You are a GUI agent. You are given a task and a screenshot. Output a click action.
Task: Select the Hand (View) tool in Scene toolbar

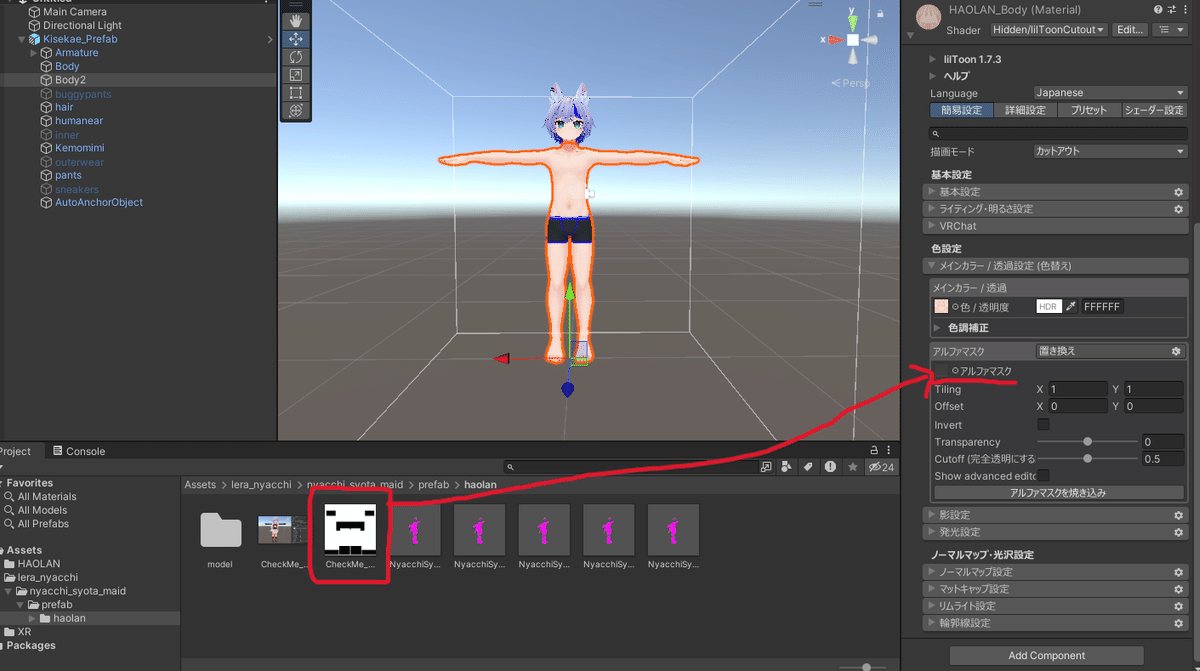(x=297, y=20)
